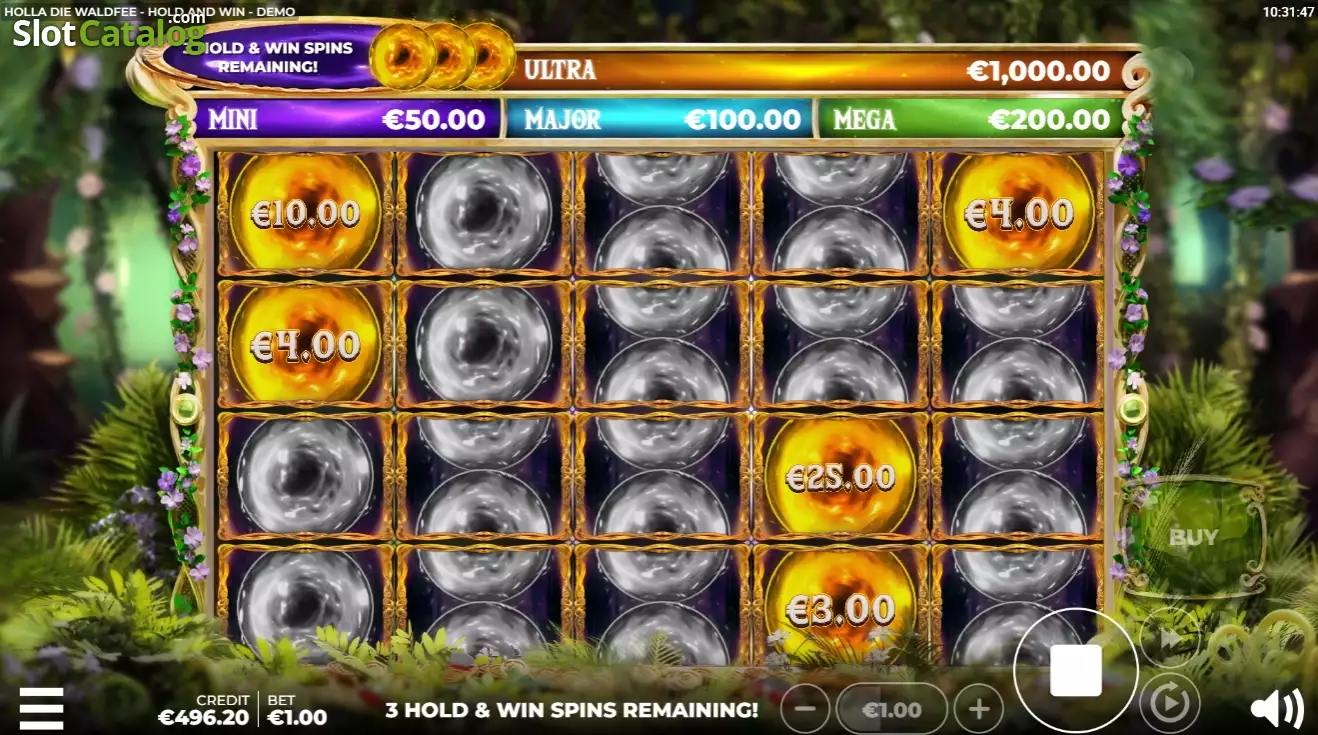1318x735 pixels.
Task: Click the green BUY bonus button
Action: pyautogui.click(x=1193, y=537)
